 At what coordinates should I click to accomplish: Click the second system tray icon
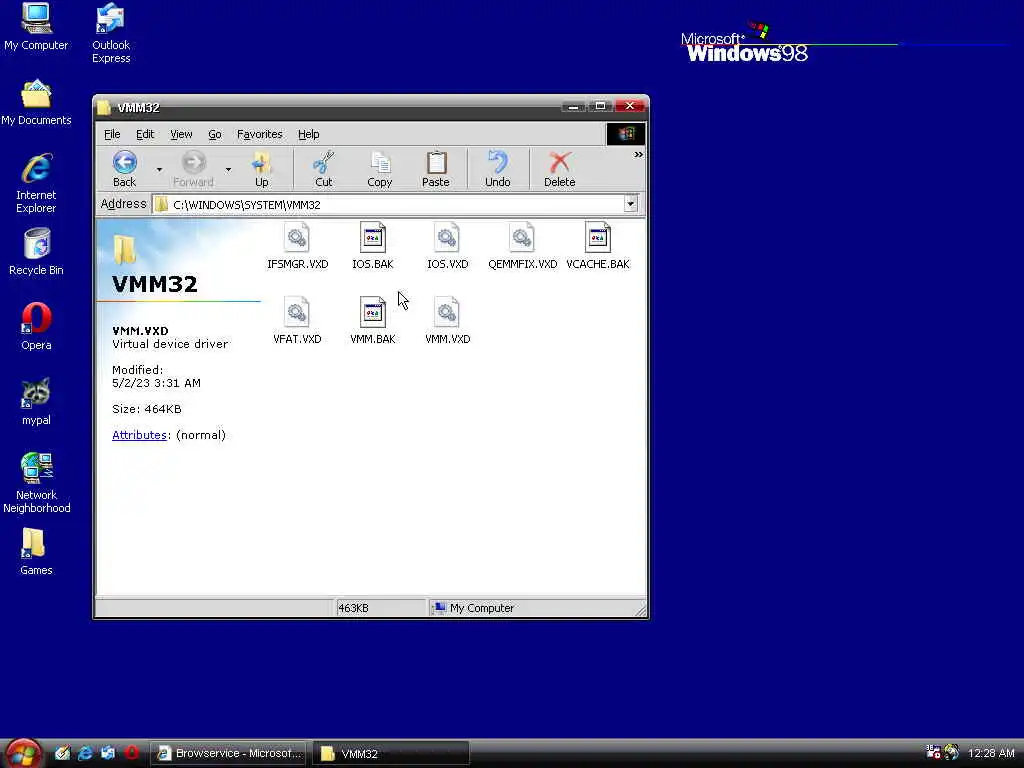point(952,752)
